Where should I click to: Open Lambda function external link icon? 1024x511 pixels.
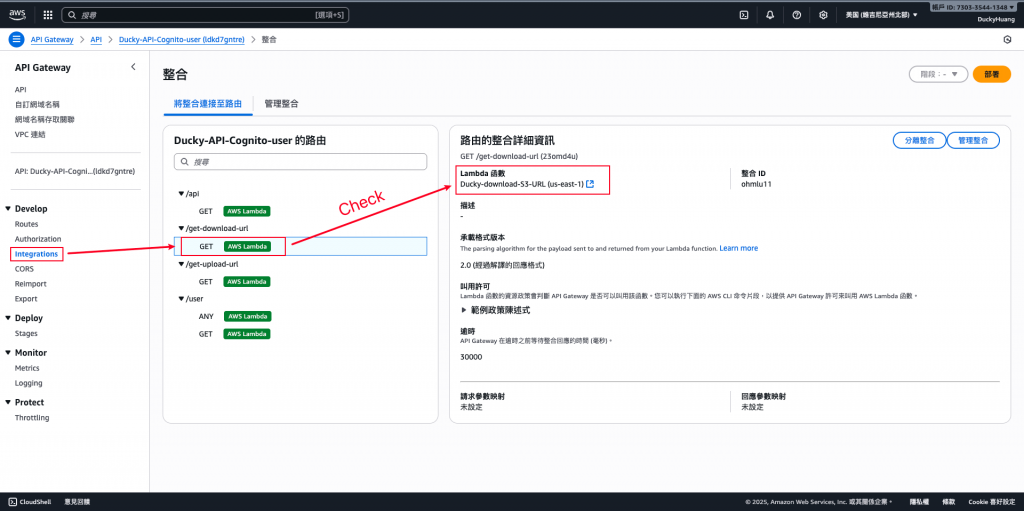590,184
